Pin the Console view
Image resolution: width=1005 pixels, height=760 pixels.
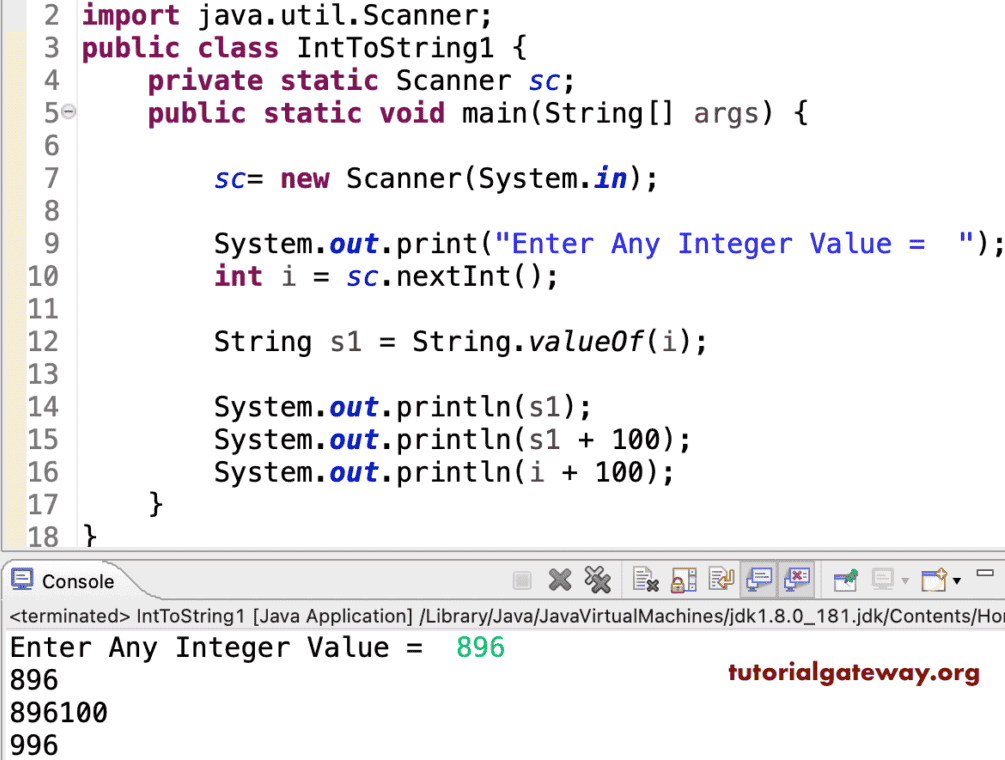tap(845, 578)
